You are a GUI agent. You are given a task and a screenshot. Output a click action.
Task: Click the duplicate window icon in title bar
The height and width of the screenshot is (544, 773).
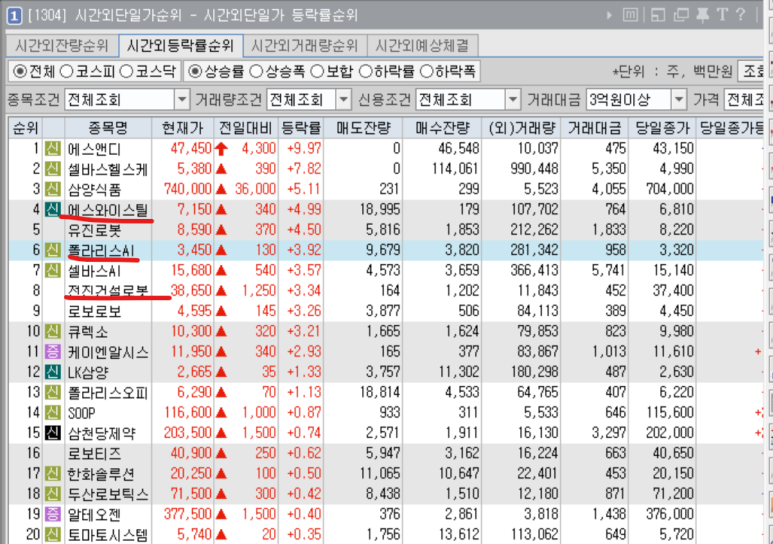tap(681, 15)
